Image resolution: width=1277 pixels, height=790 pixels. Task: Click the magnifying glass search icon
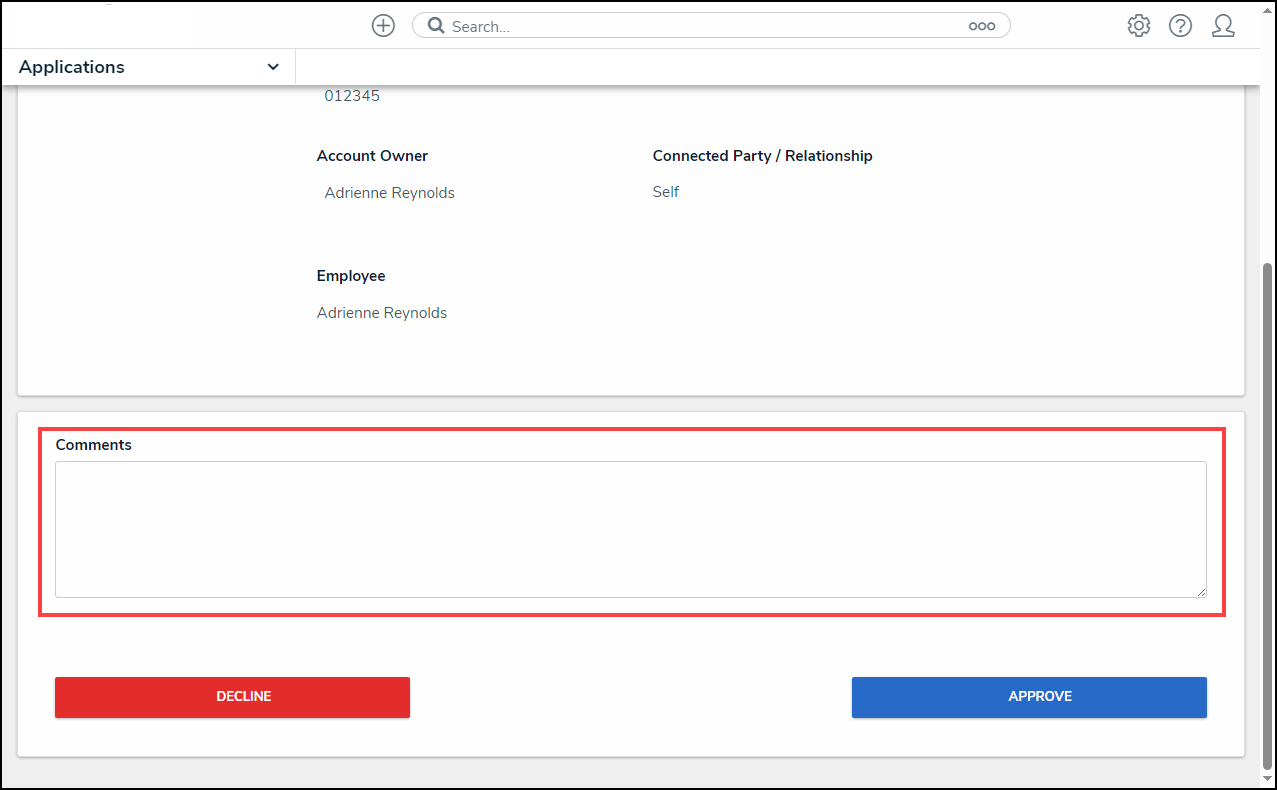coord(436,26)
